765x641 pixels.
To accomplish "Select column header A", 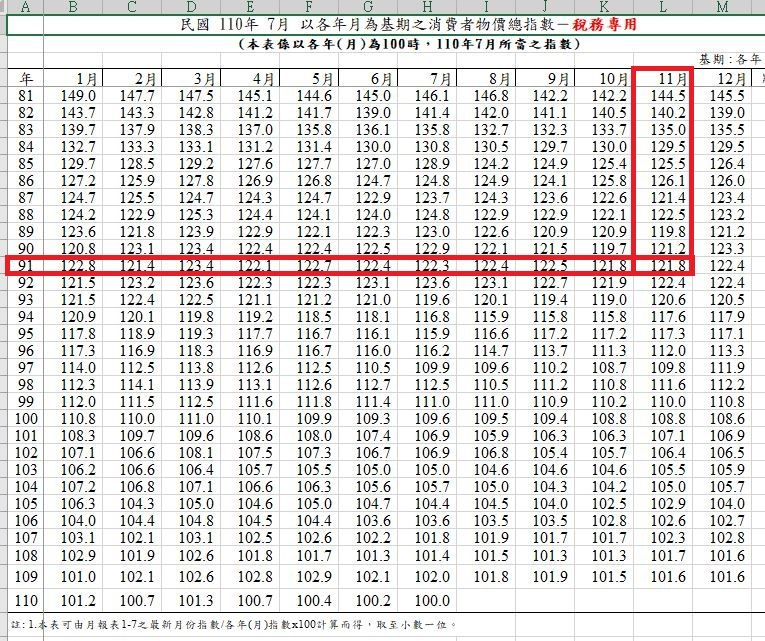I will click(x=25, y=7).
